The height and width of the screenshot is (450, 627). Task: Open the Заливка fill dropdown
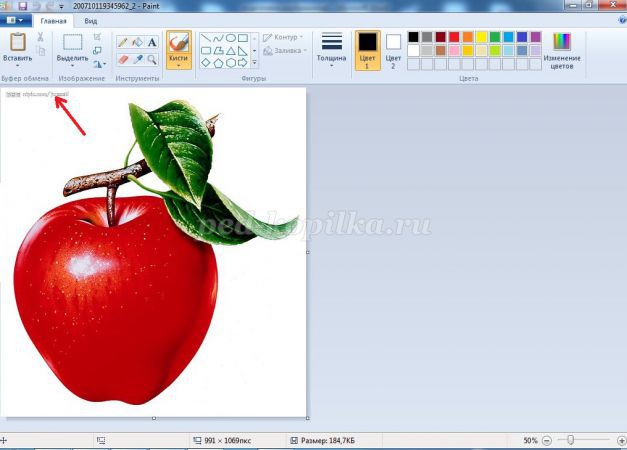coord(285,51)
